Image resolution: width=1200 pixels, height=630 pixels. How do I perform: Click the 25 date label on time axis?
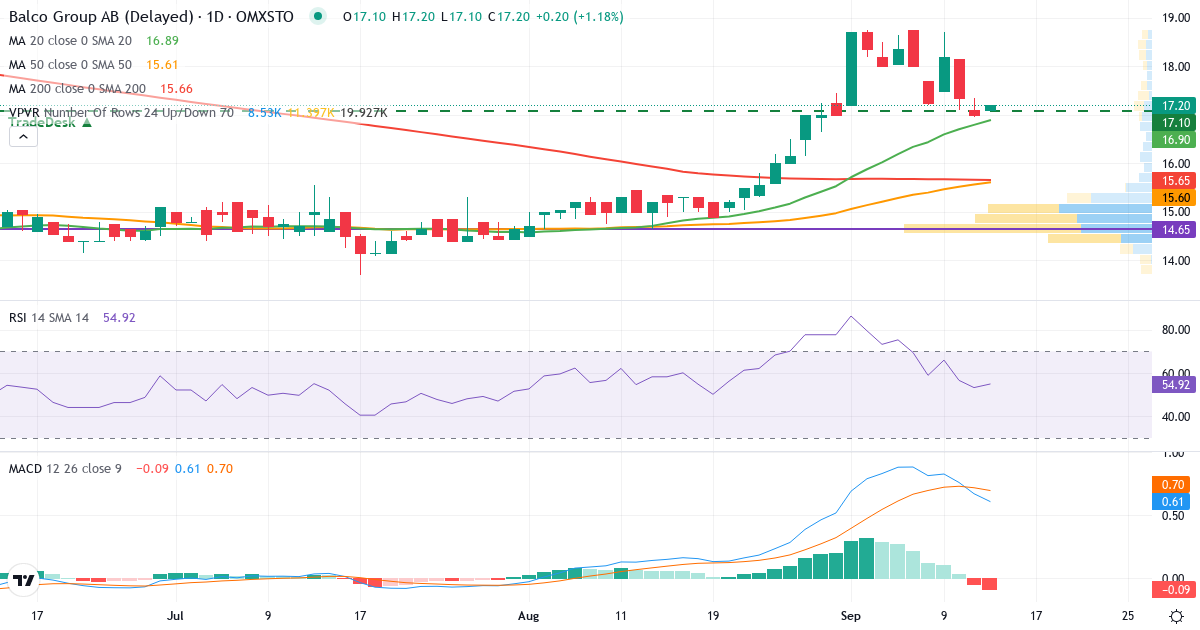(x=1127, y=616)
